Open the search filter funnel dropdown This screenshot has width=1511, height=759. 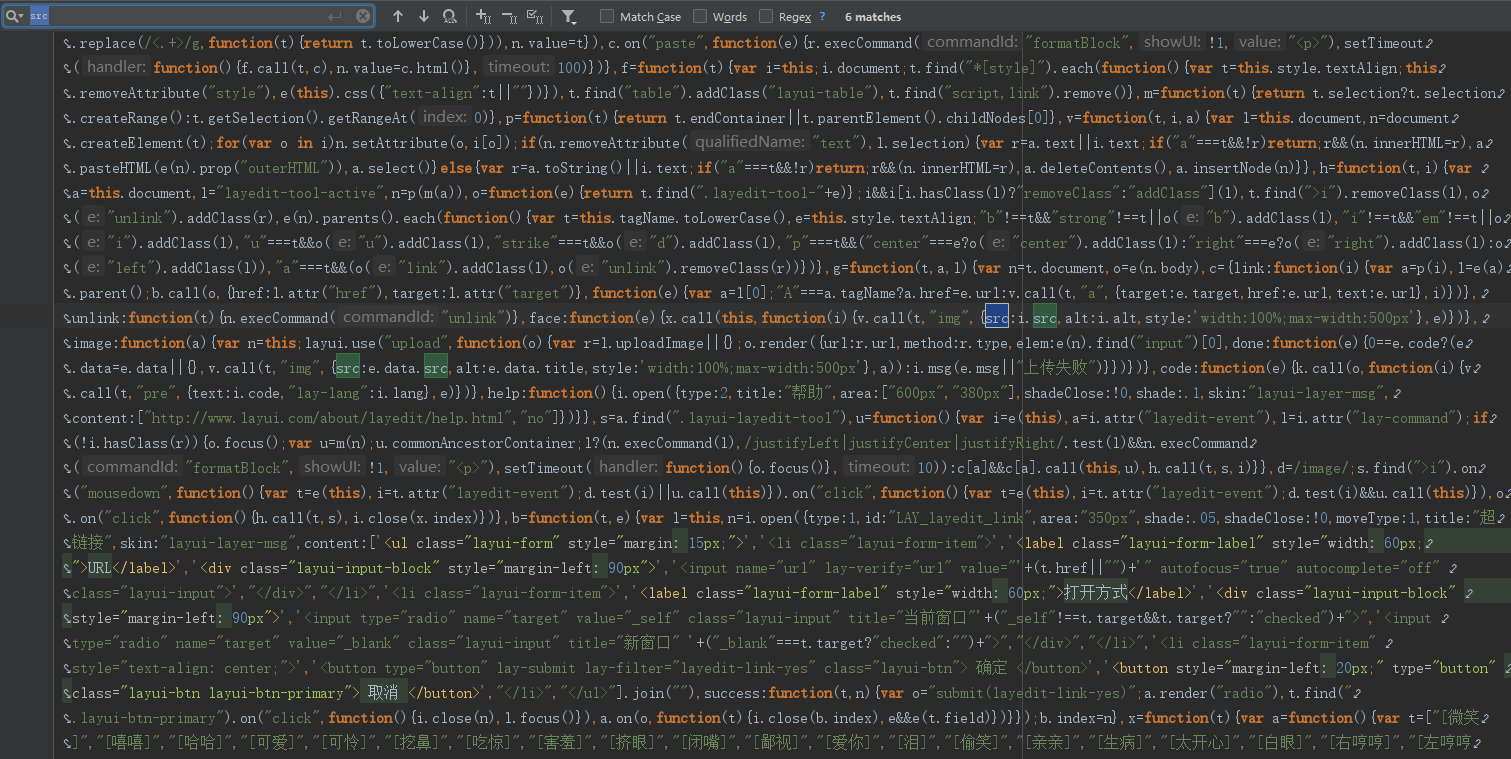coord(569,16)
